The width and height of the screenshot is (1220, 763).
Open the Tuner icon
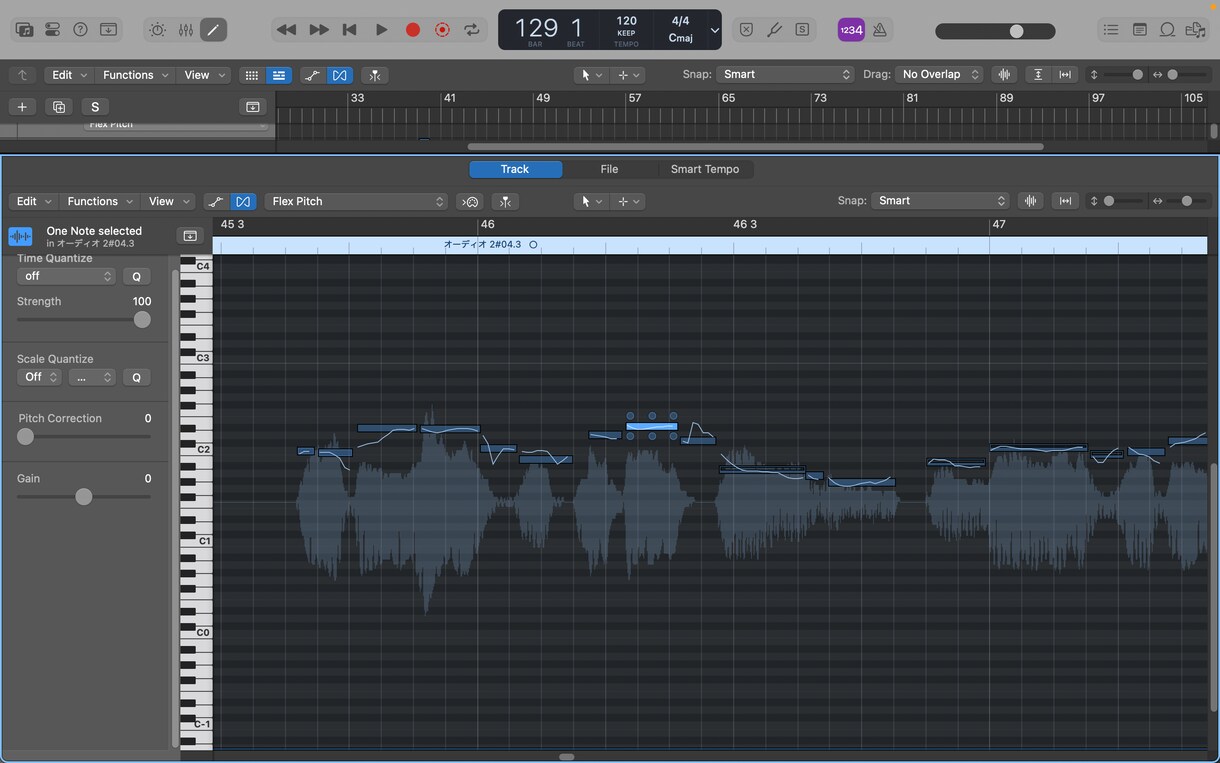774,30
